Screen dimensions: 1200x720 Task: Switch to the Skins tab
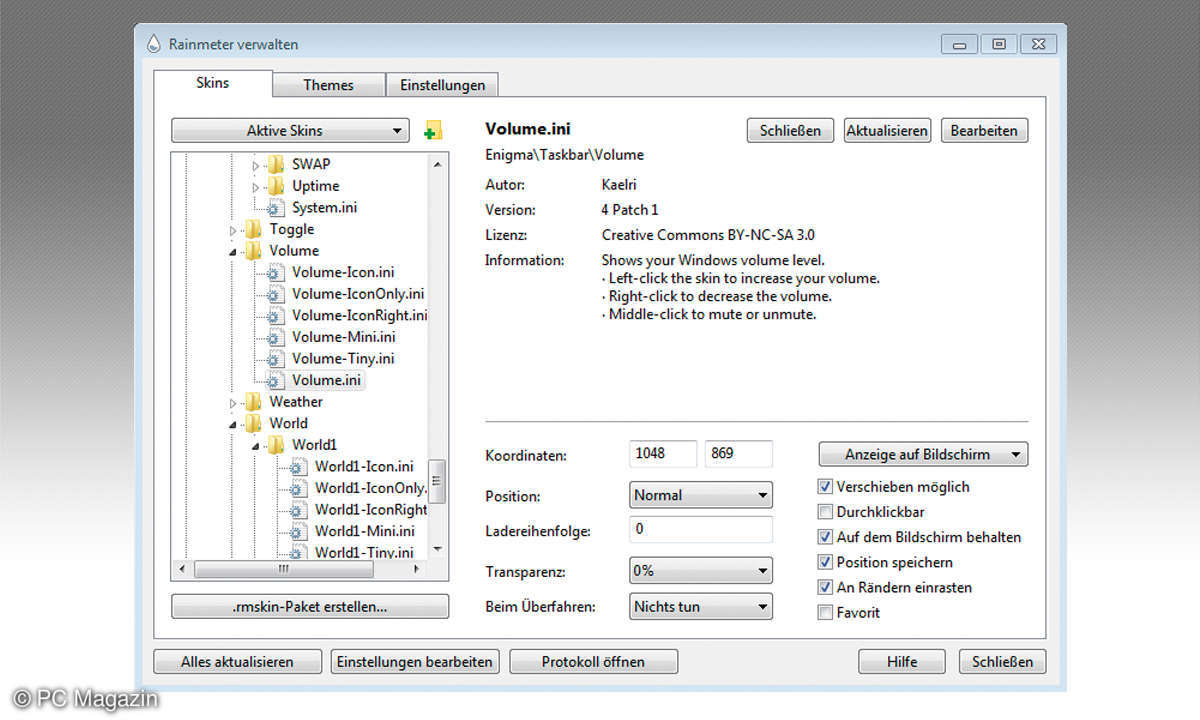coord(213,83)
